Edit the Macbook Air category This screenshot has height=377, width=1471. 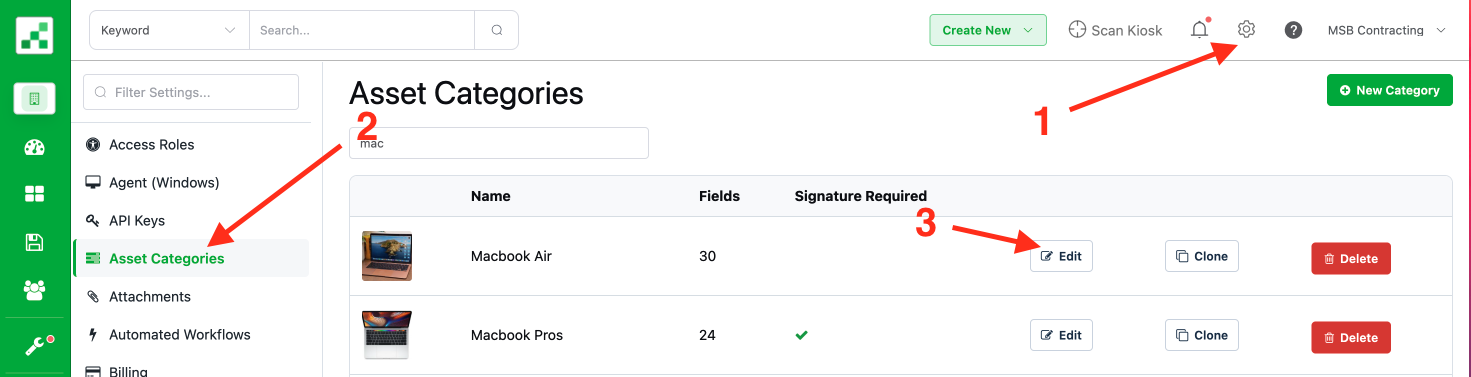point(1061,256)
